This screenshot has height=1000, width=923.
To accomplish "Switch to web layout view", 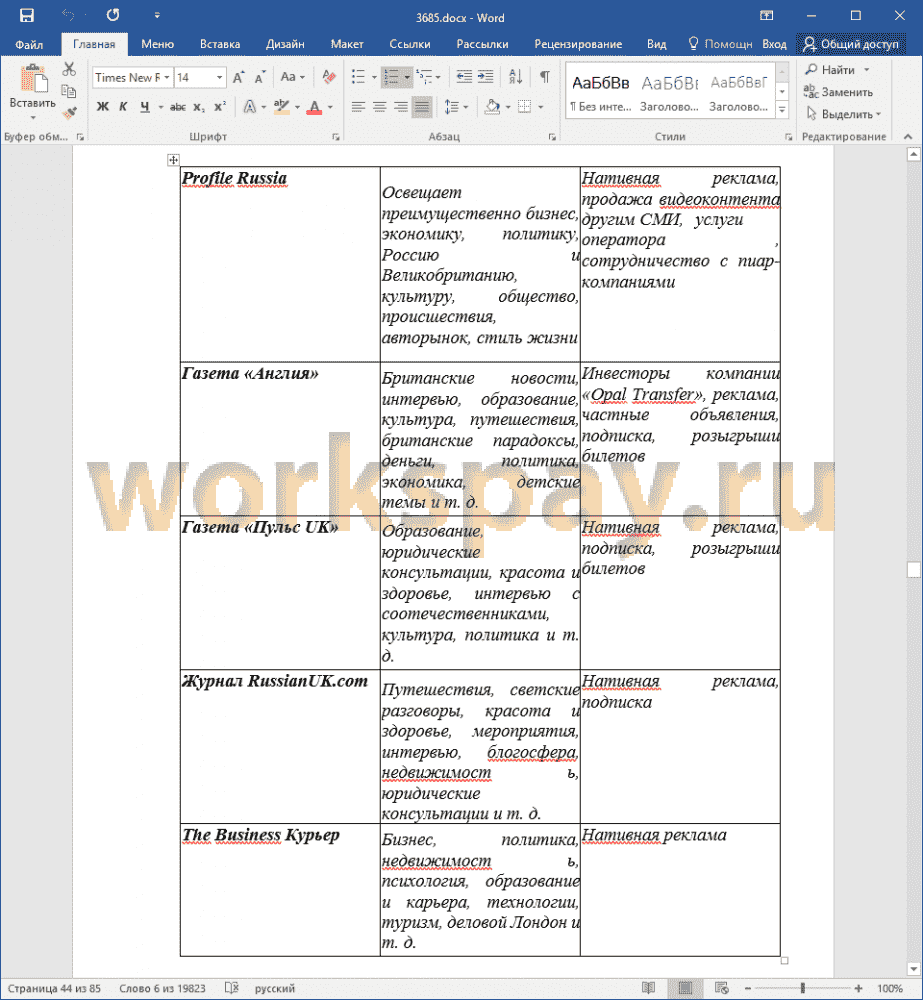I will pos(721,988).
